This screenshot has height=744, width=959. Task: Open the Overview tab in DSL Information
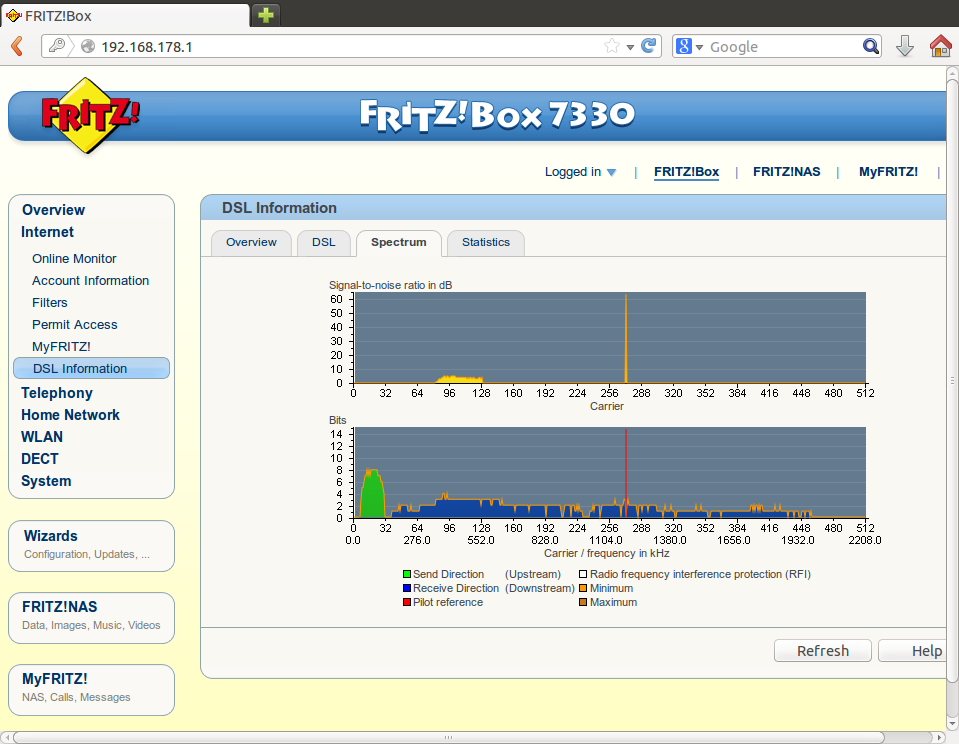[x=251, y=242]
